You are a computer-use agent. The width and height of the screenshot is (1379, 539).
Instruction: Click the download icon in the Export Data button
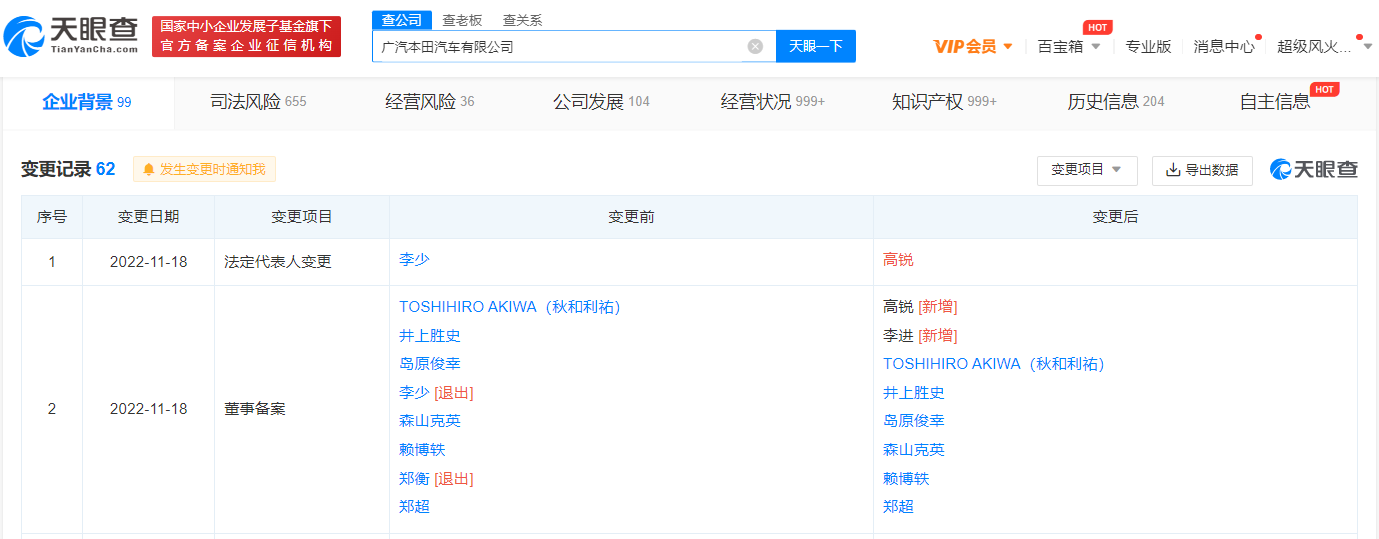point(1173,171)
